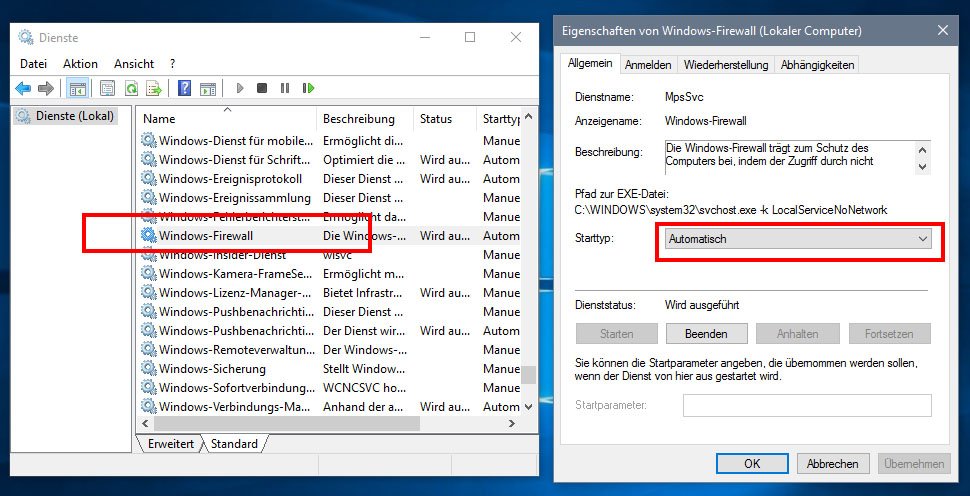This screenshot has width=970, height=496.
Task: Switch to the Abhängigkeiten tab
Action: click(817, 65)
